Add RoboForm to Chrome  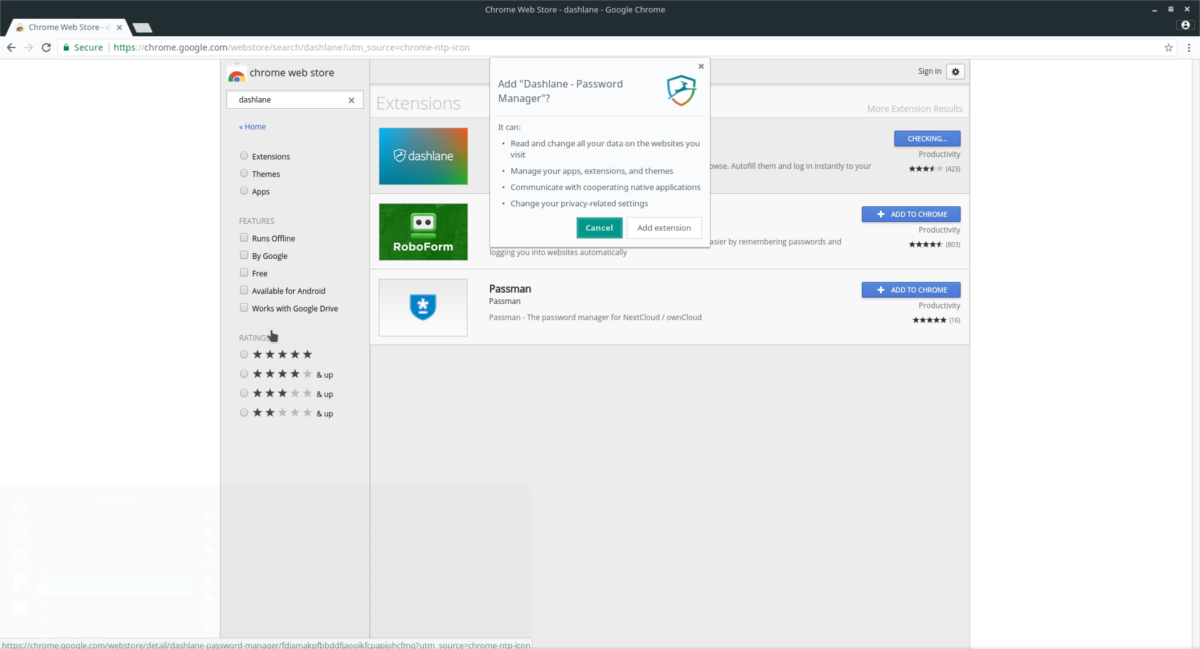911,214
